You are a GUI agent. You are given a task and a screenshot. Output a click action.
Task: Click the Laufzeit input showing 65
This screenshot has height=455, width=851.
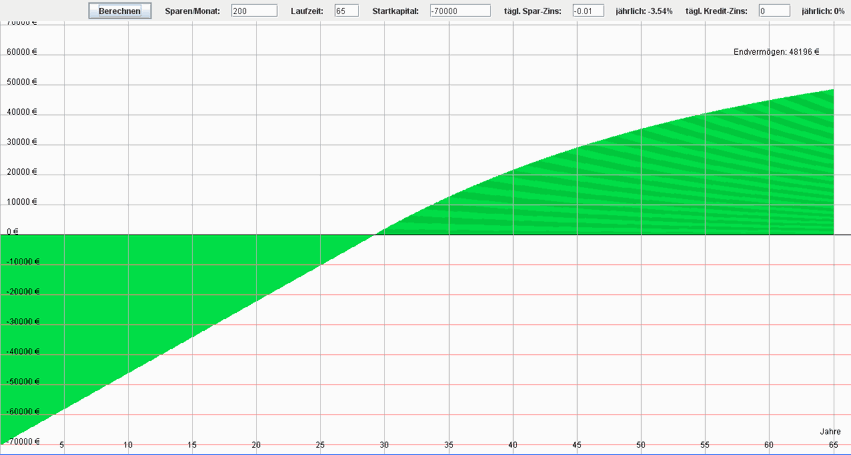(346, 11)
